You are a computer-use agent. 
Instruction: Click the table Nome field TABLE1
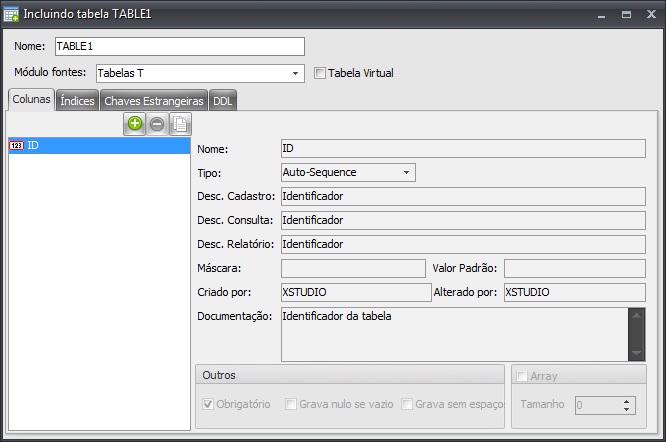click(179, 46)
